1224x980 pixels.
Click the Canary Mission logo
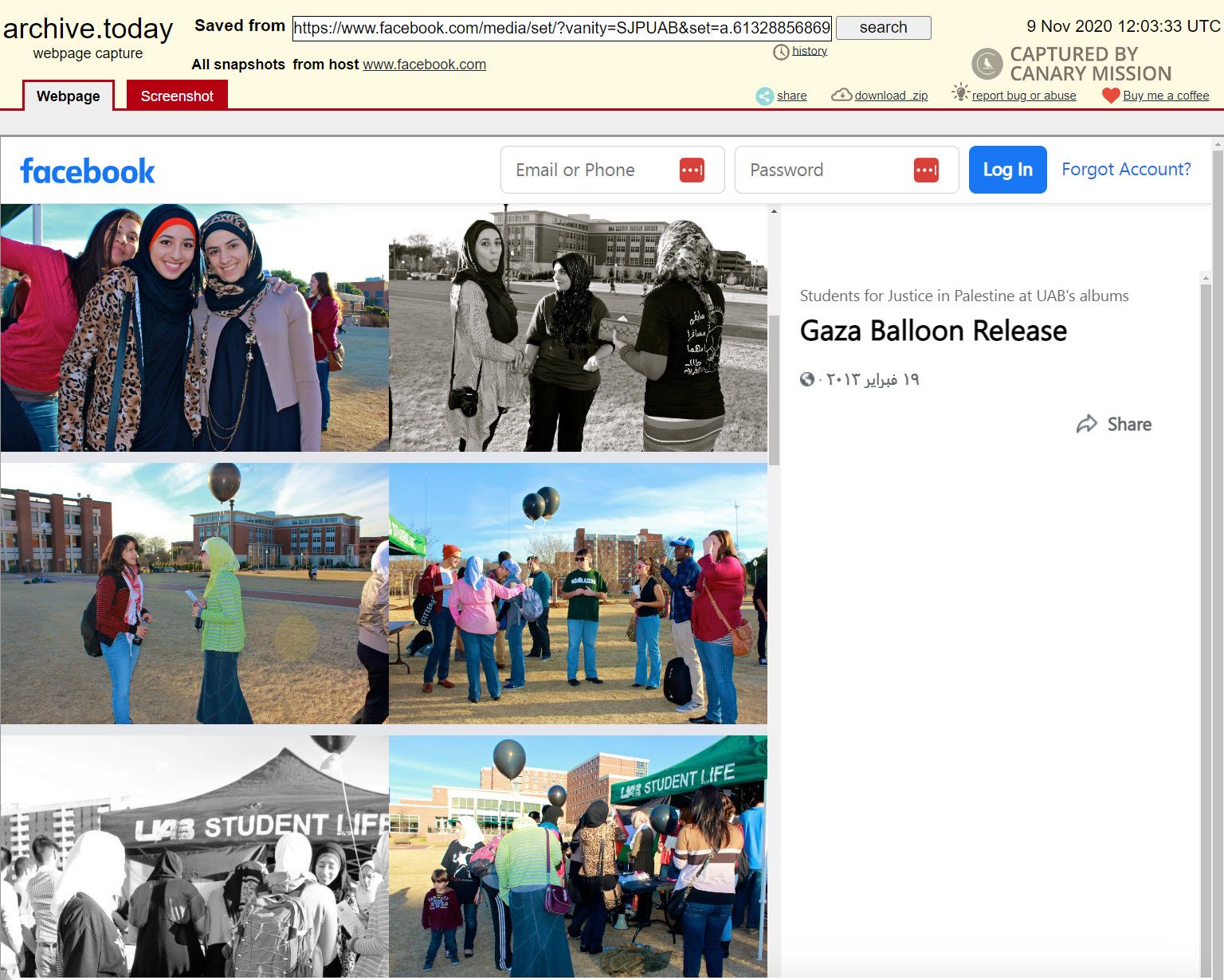tap(987, 64)
